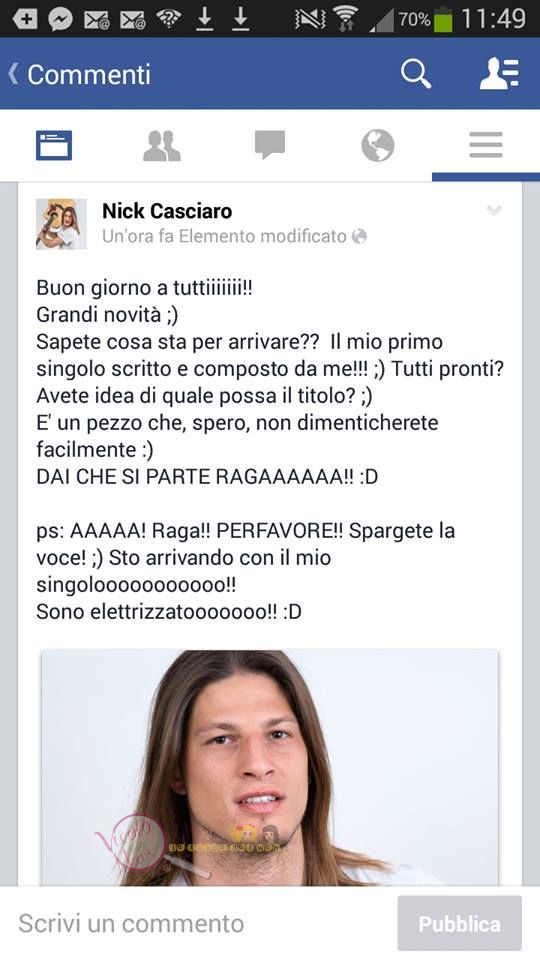Expand the post options dropdown arrow
Viewport: 540px width, 960px height.
click(x=494, y=211)
